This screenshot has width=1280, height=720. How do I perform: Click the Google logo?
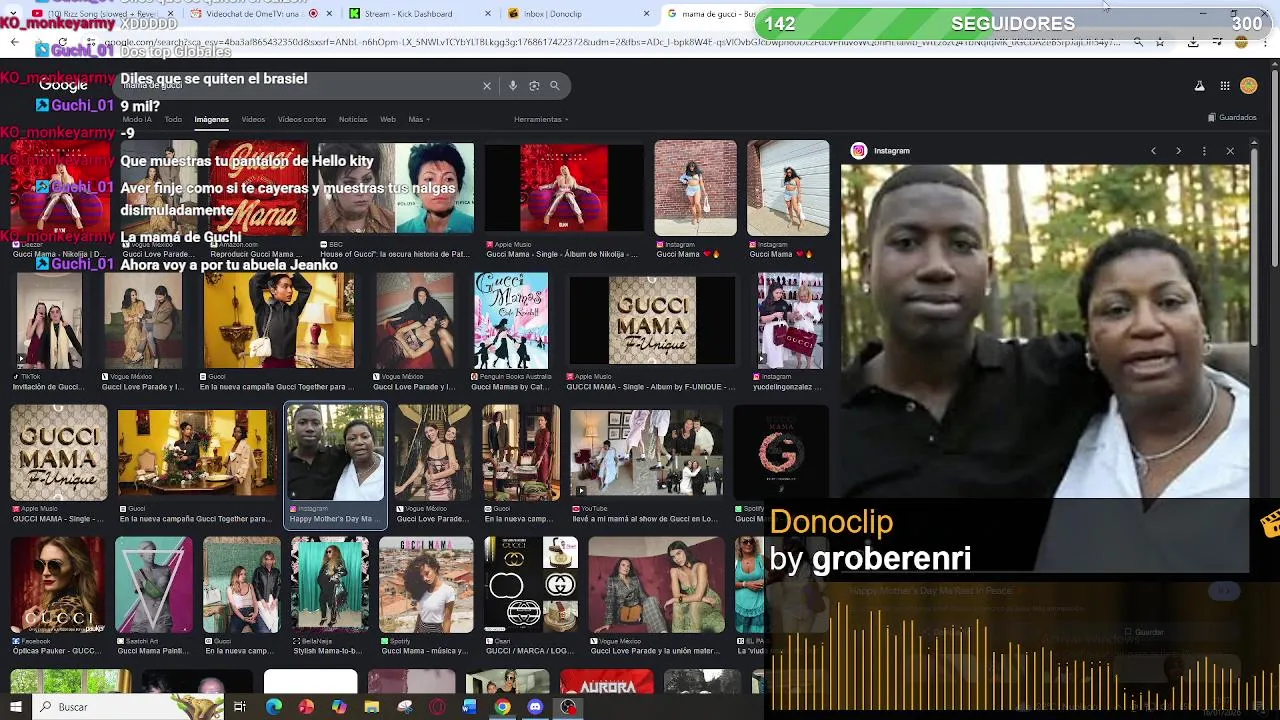coord(63,86)
